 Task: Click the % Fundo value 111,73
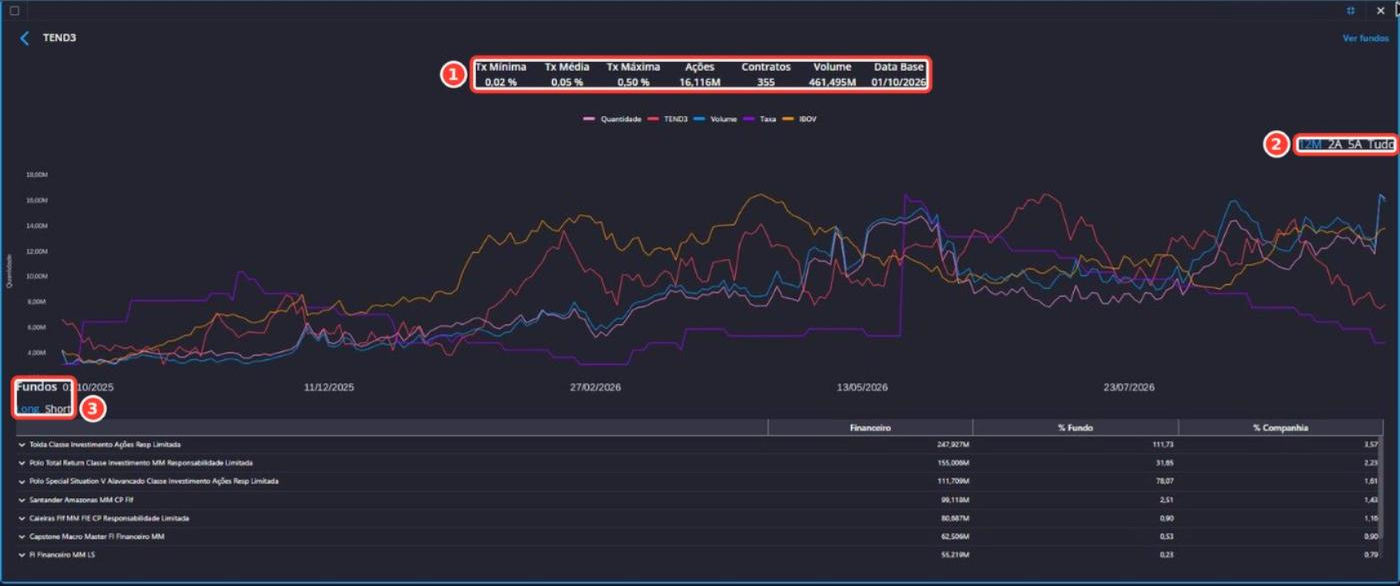[x=1163, y=444]
